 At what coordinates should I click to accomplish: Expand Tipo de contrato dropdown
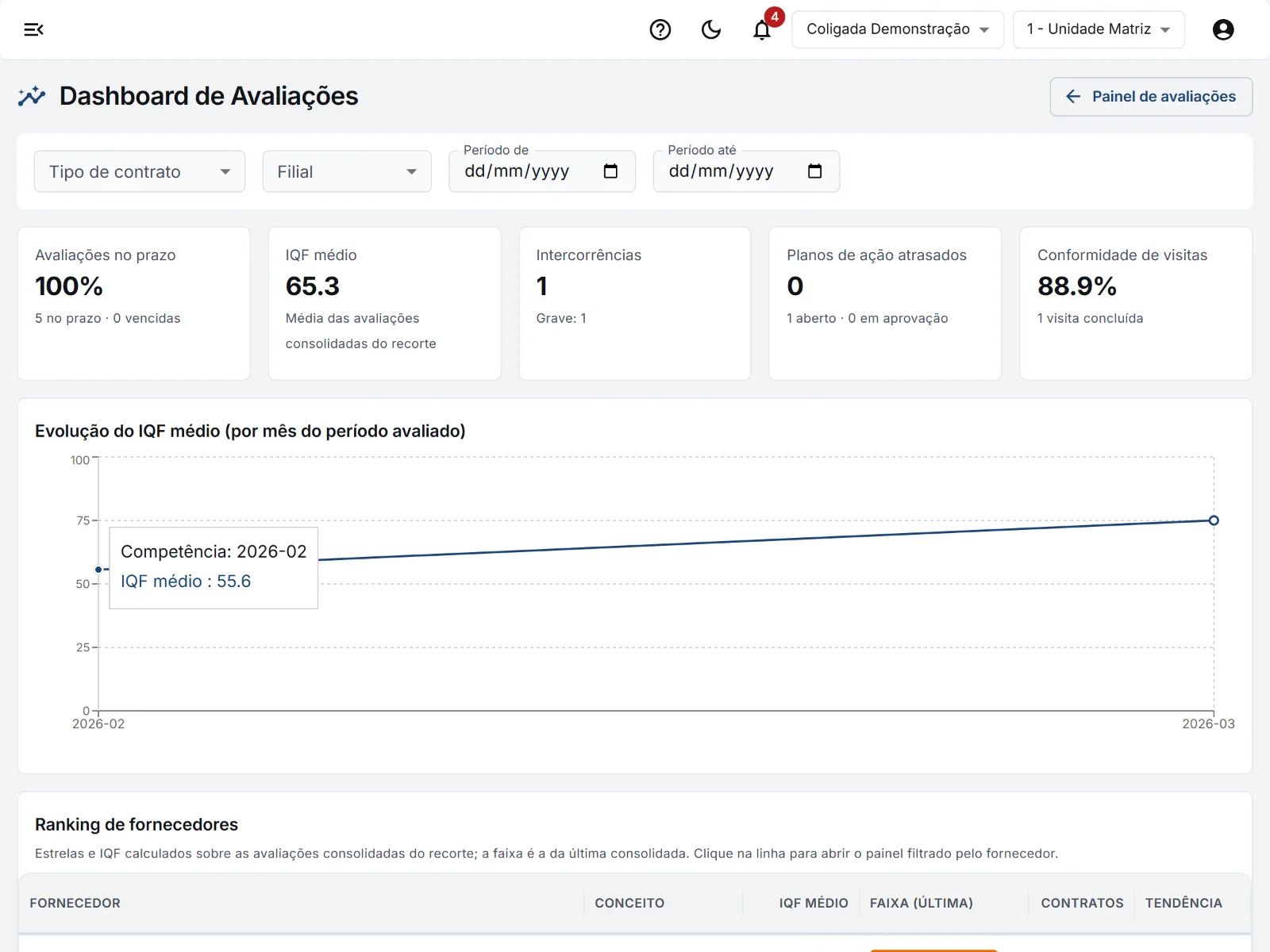click(140, 171)
